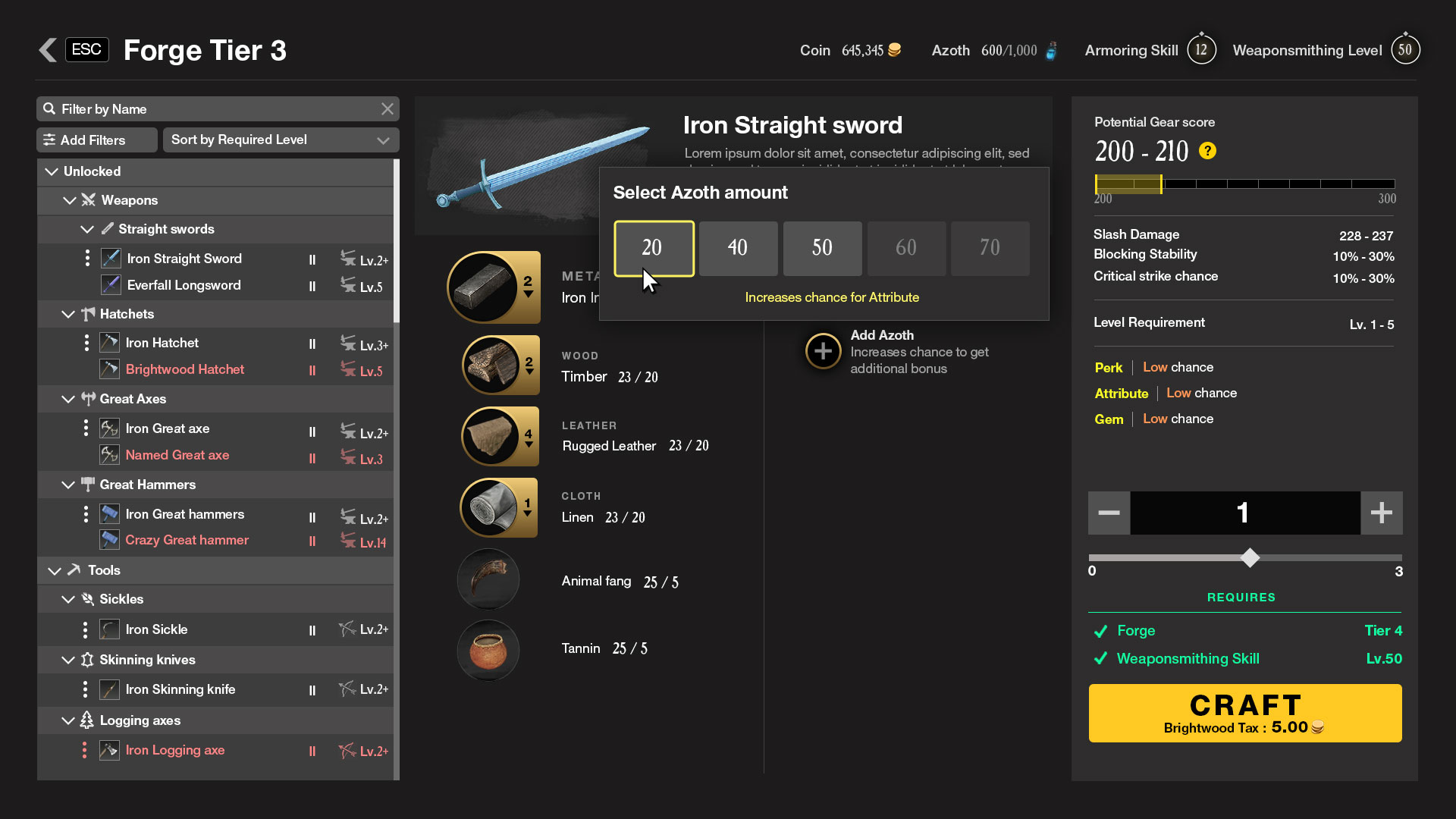Click the Add Filters button
The width and height of the screenshot is (1456, 819).
coord(96,140)
